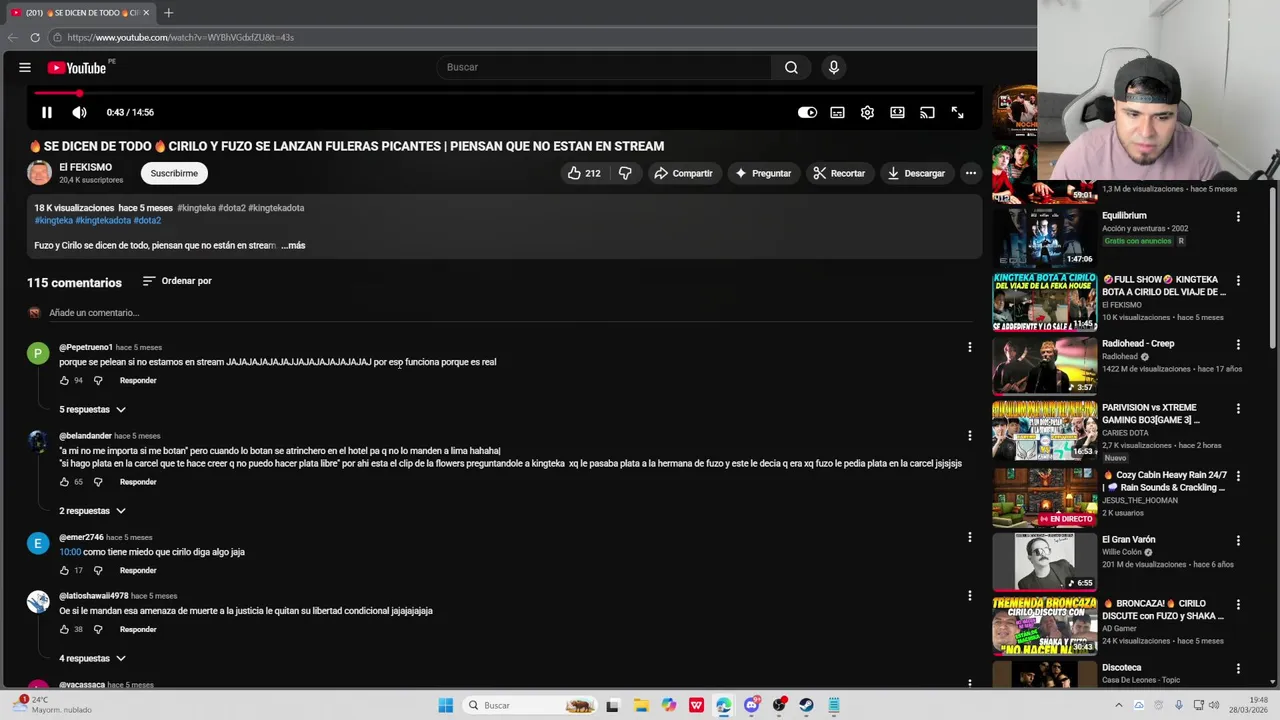Open a new browser tab
The width and height of the screenshot is (1280, 720).
pos(168,13)
